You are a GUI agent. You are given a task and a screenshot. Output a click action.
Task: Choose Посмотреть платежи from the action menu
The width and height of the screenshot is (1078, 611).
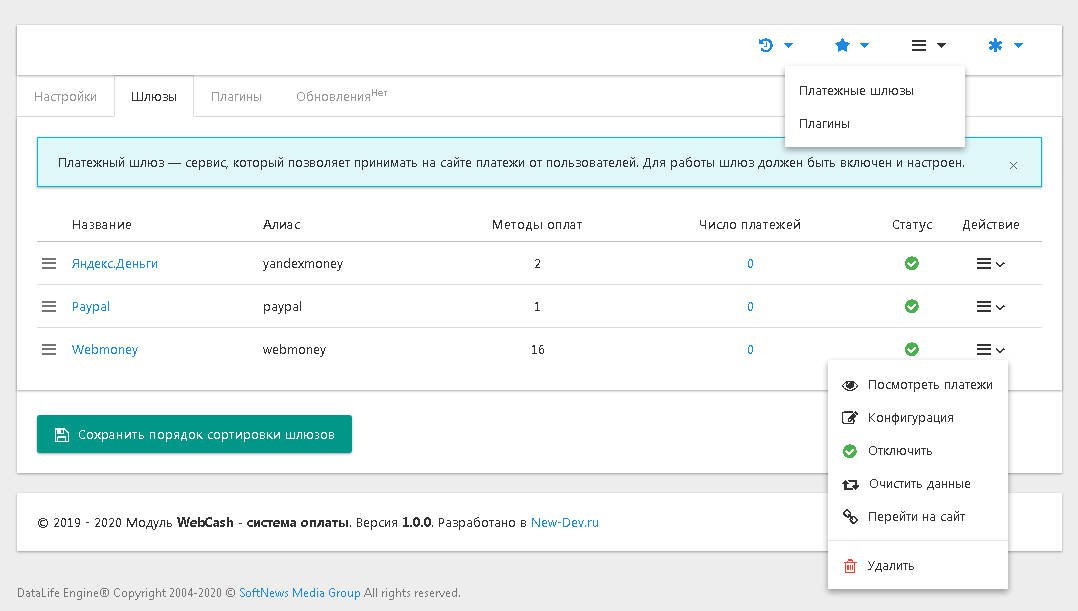[918, 385]
